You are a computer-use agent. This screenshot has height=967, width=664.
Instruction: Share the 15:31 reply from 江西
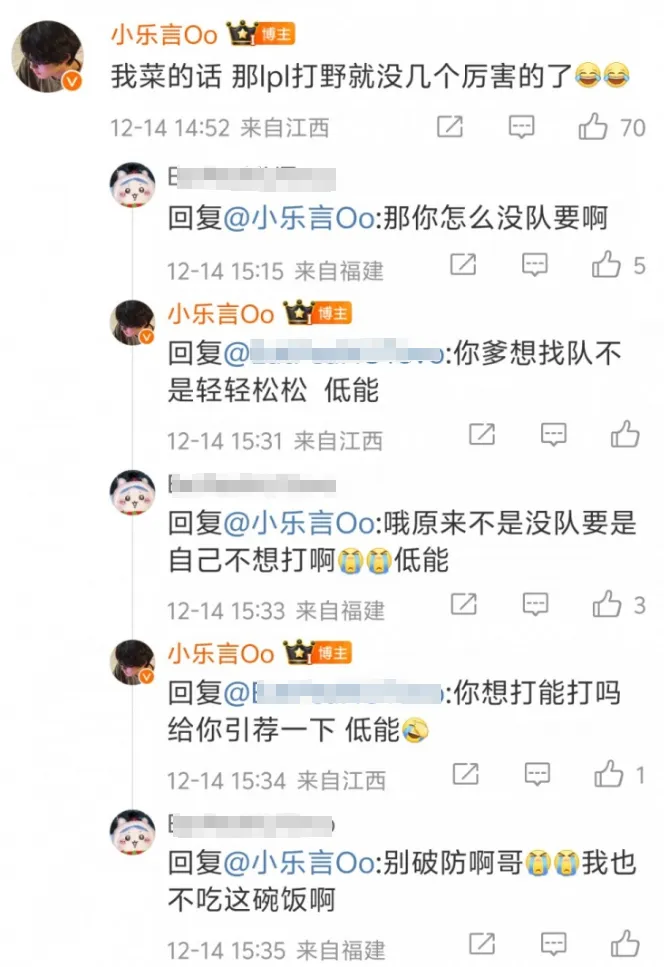coord(482,435)
